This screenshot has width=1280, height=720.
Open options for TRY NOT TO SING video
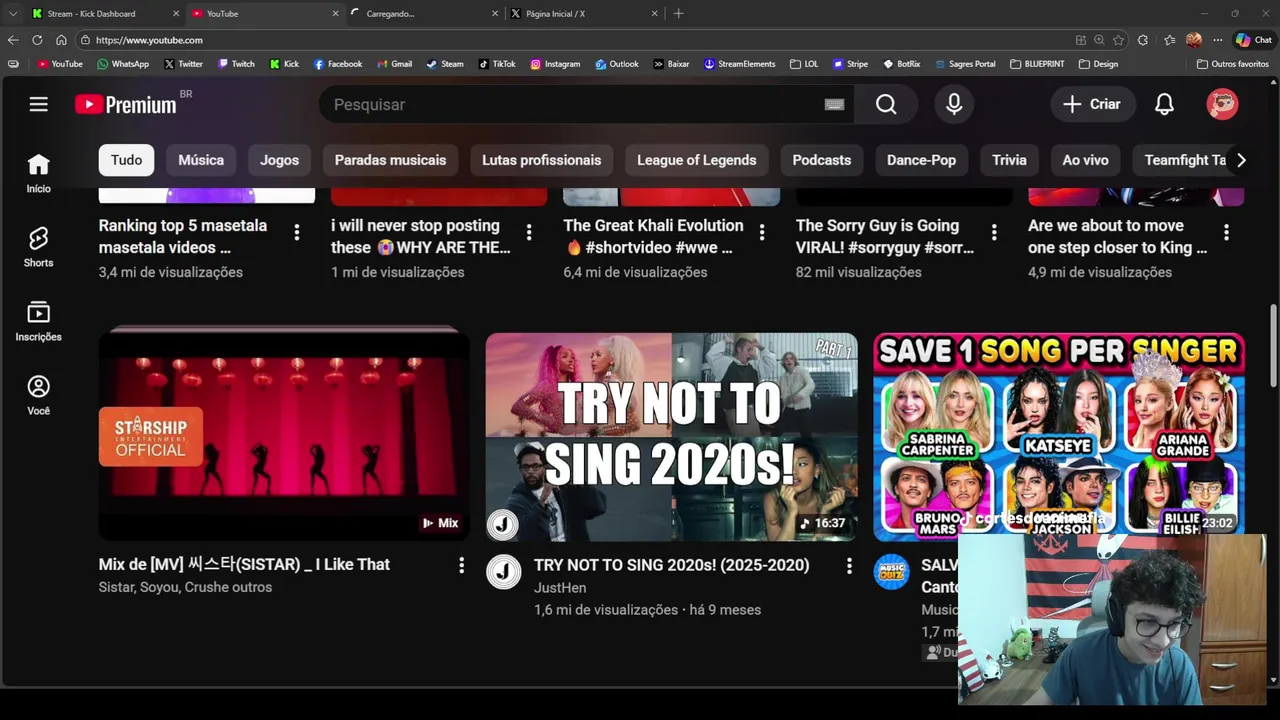(849, 566)
